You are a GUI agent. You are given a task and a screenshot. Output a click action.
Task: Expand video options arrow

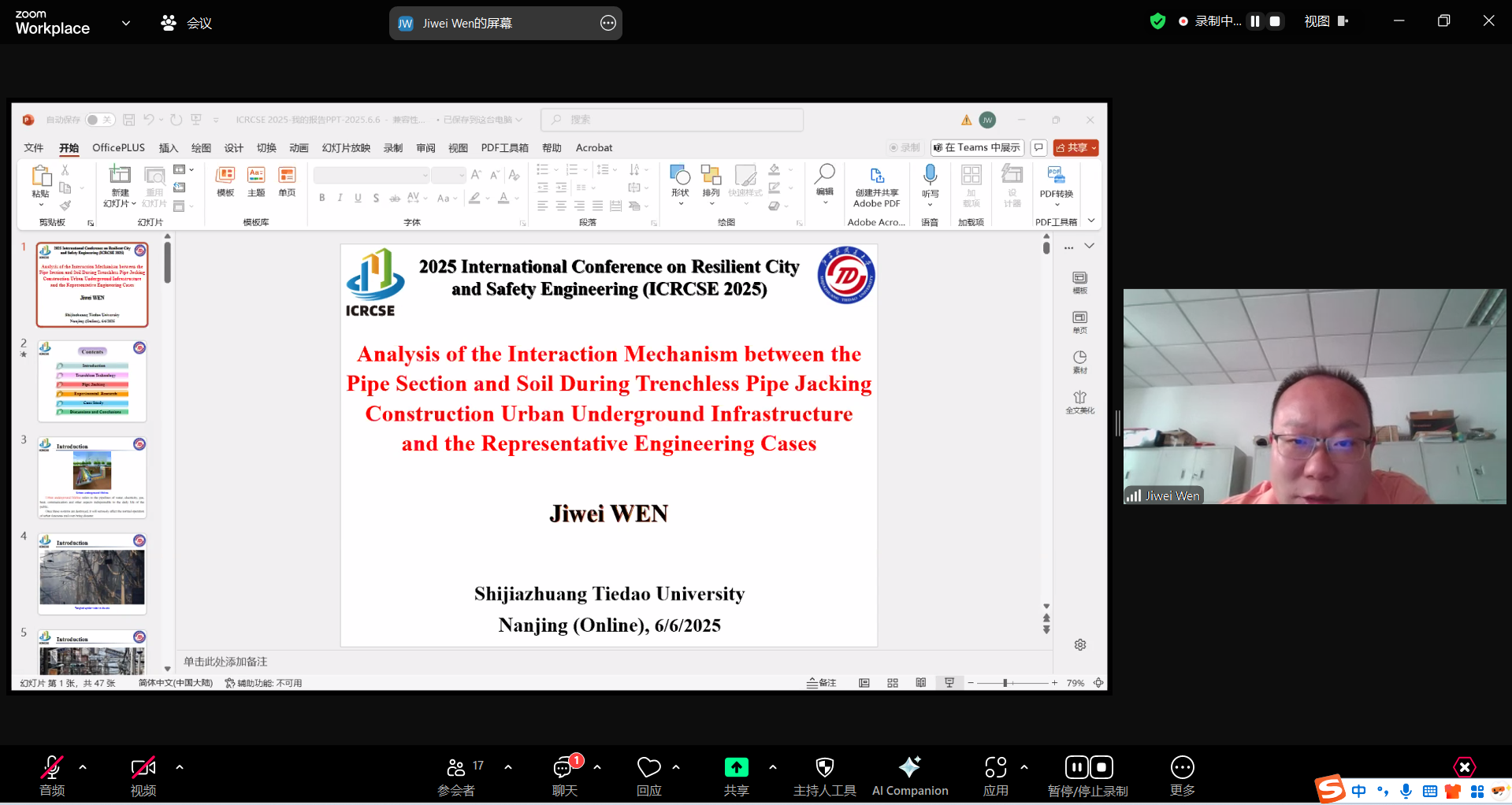(180, 766)
